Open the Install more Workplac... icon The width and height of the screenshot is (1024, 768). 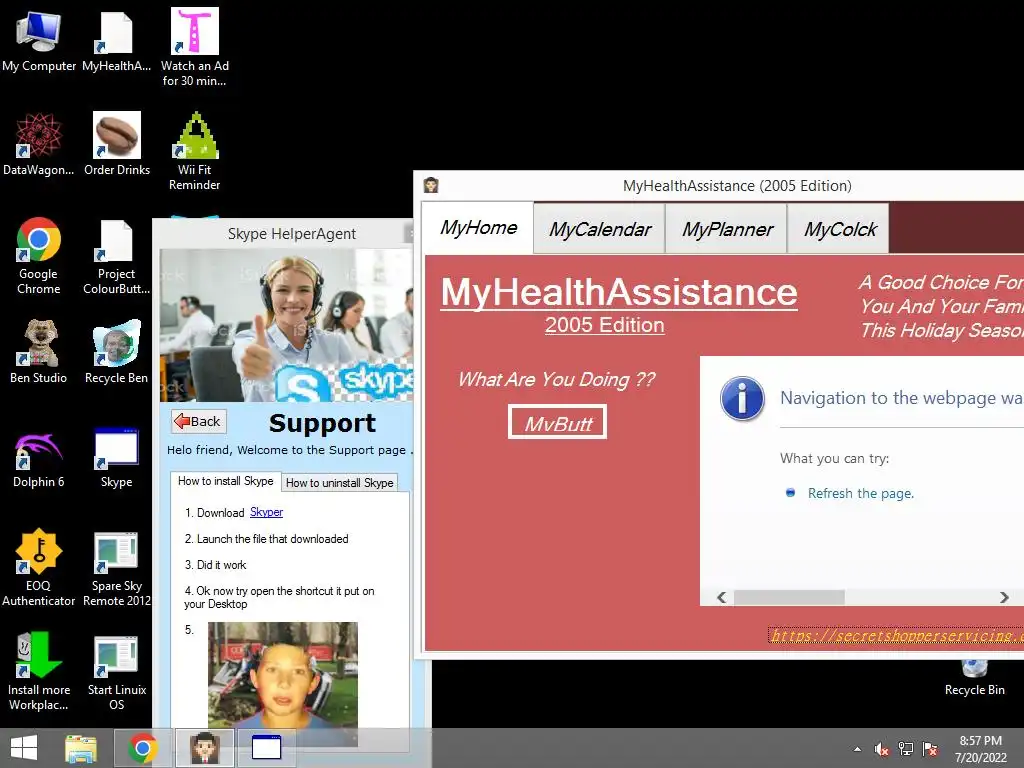(39, 671)
